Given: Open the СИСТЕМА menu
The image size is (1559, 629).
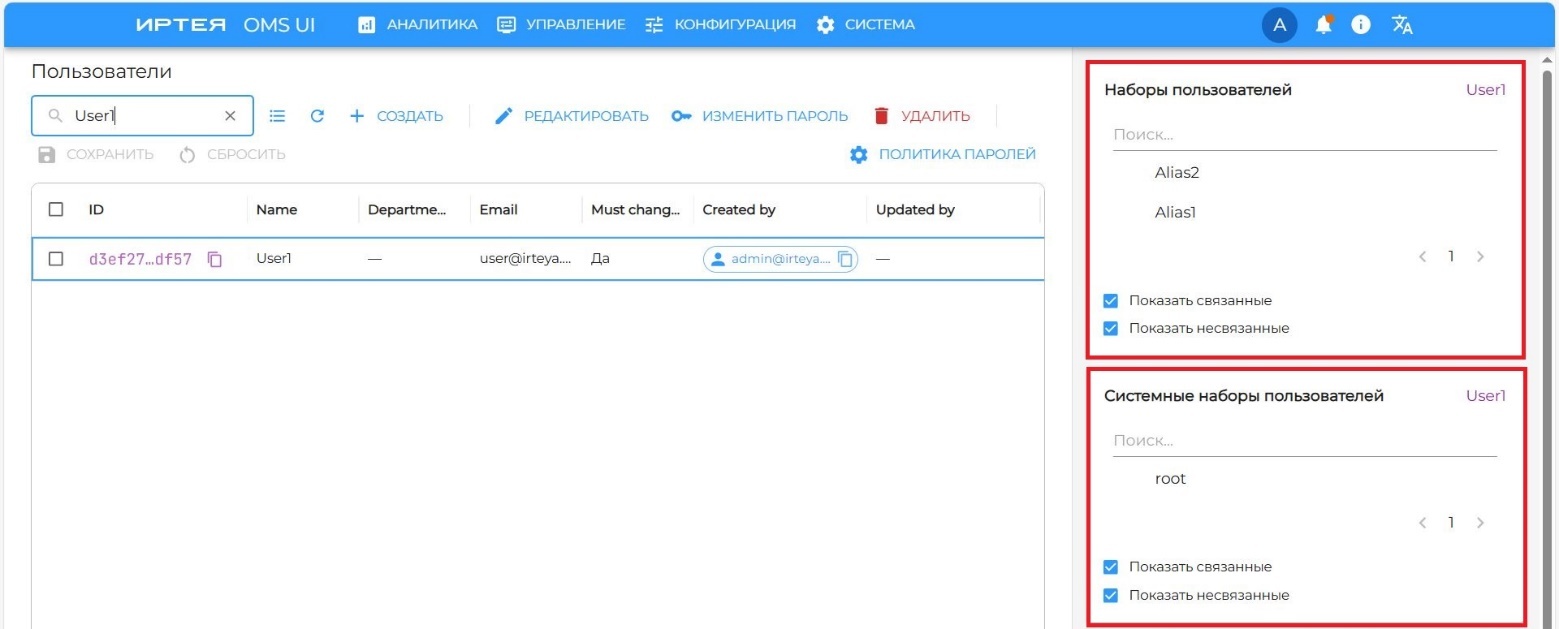Looking at the screenshot, I should [x=865, y=24].
